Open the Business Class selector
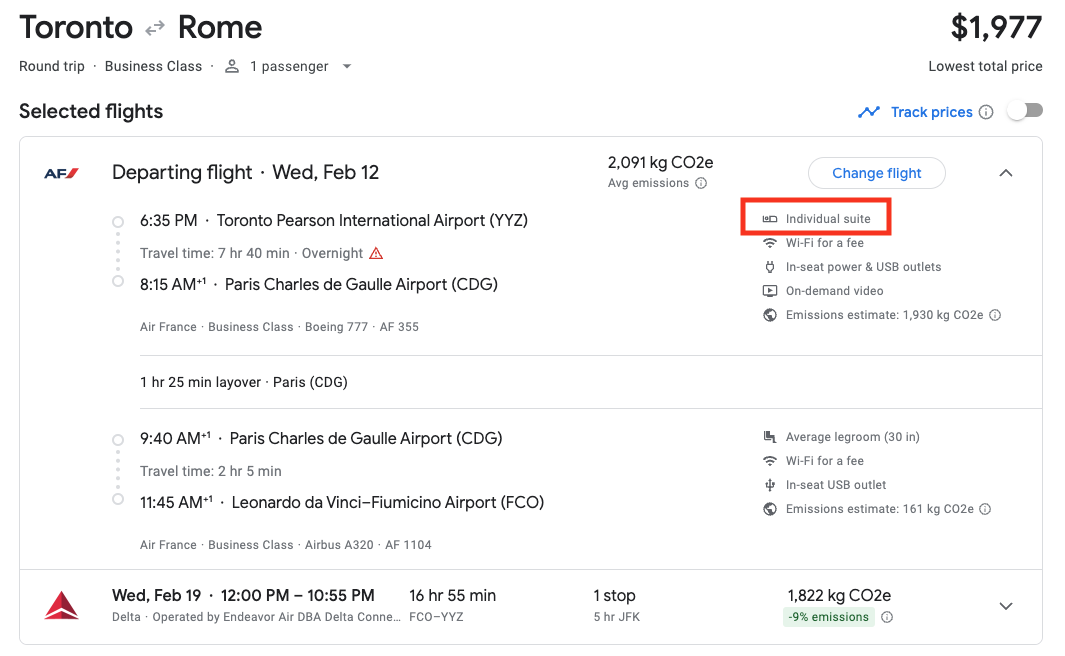1065x656 pixels. tap(153, 66)
